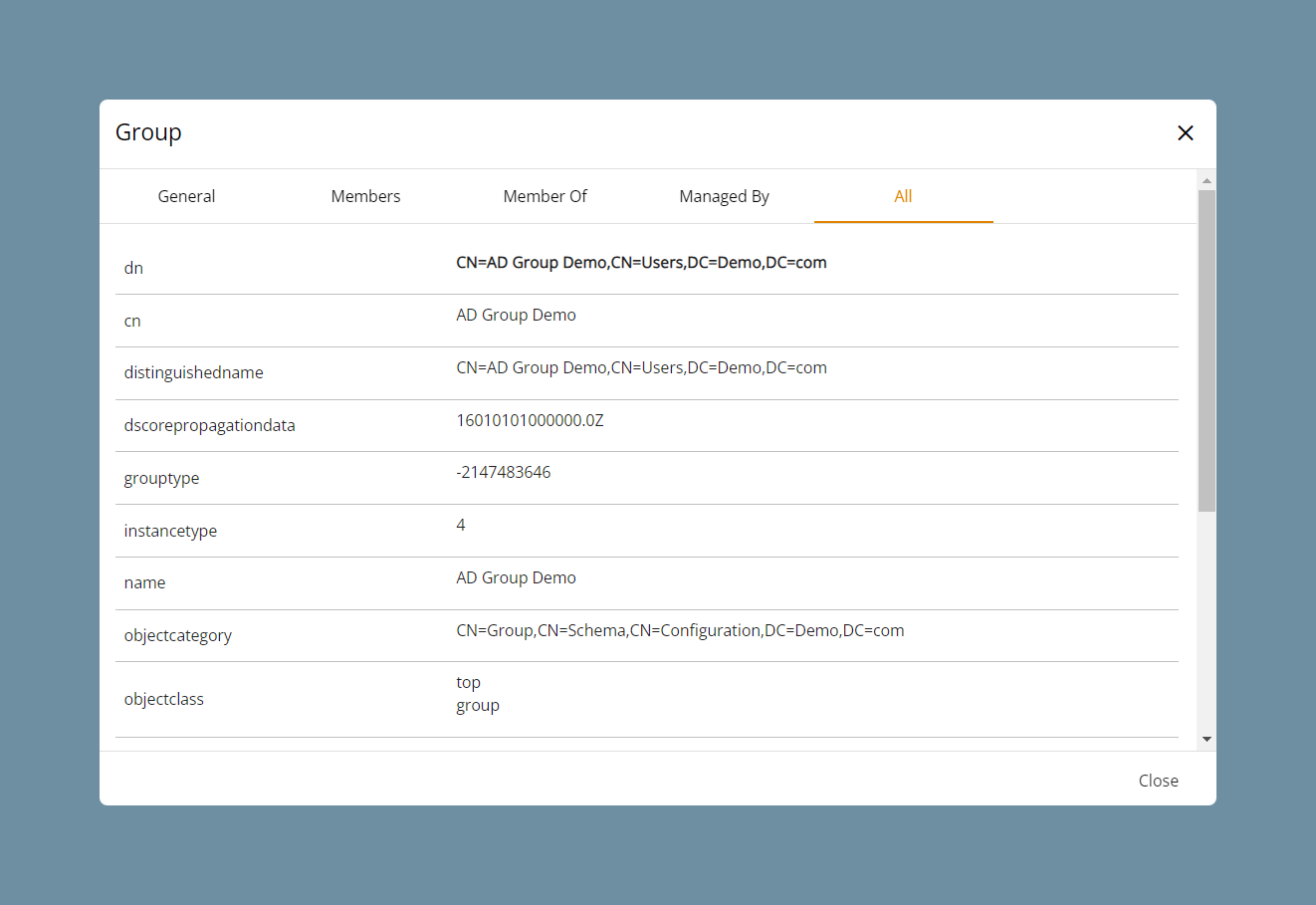1316x905 pixels.
Task: Click the distinguishedname value text
Action: tap(641, 367)
